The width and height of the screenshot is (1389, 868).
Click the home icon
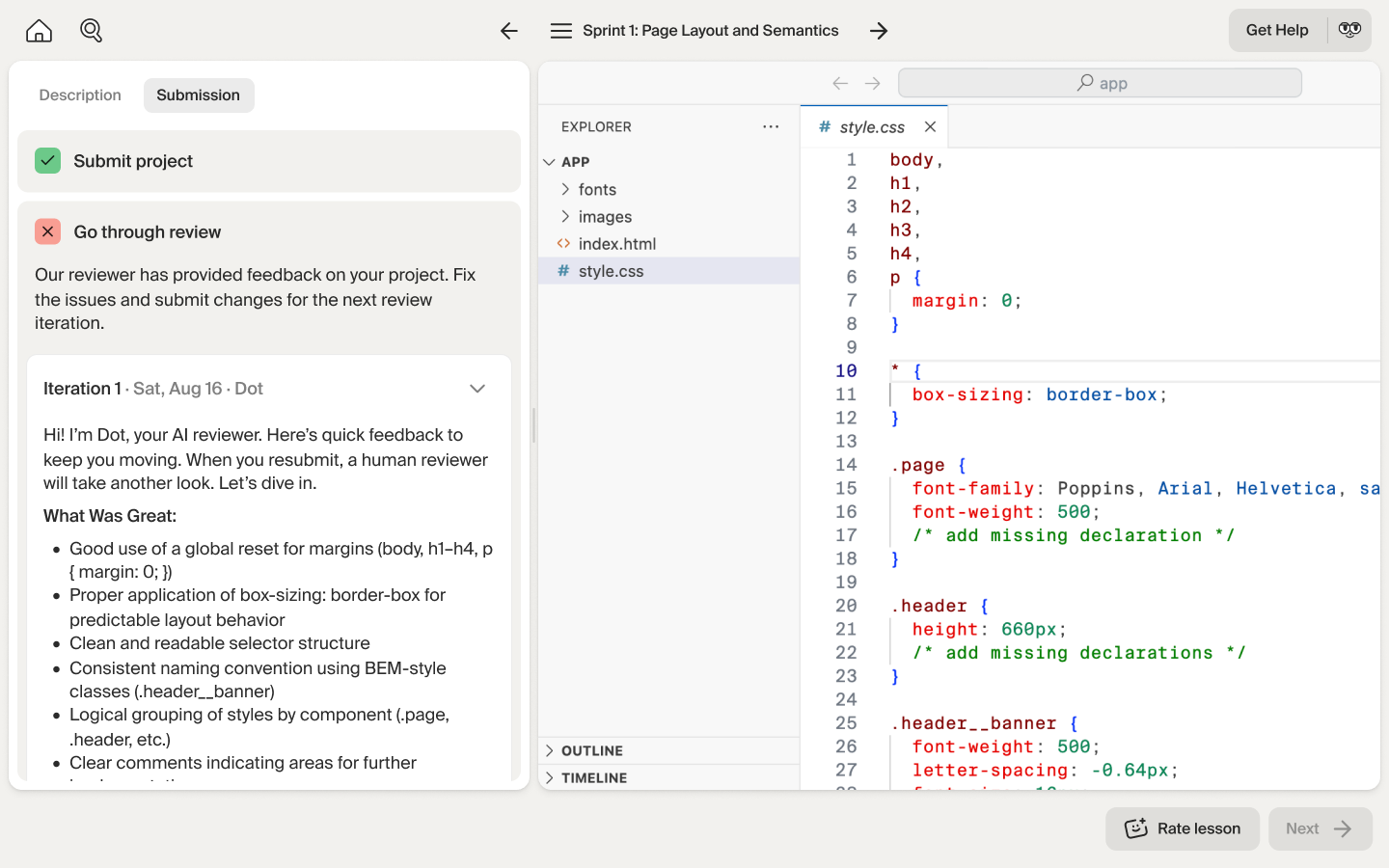click(x=39, y=31)
